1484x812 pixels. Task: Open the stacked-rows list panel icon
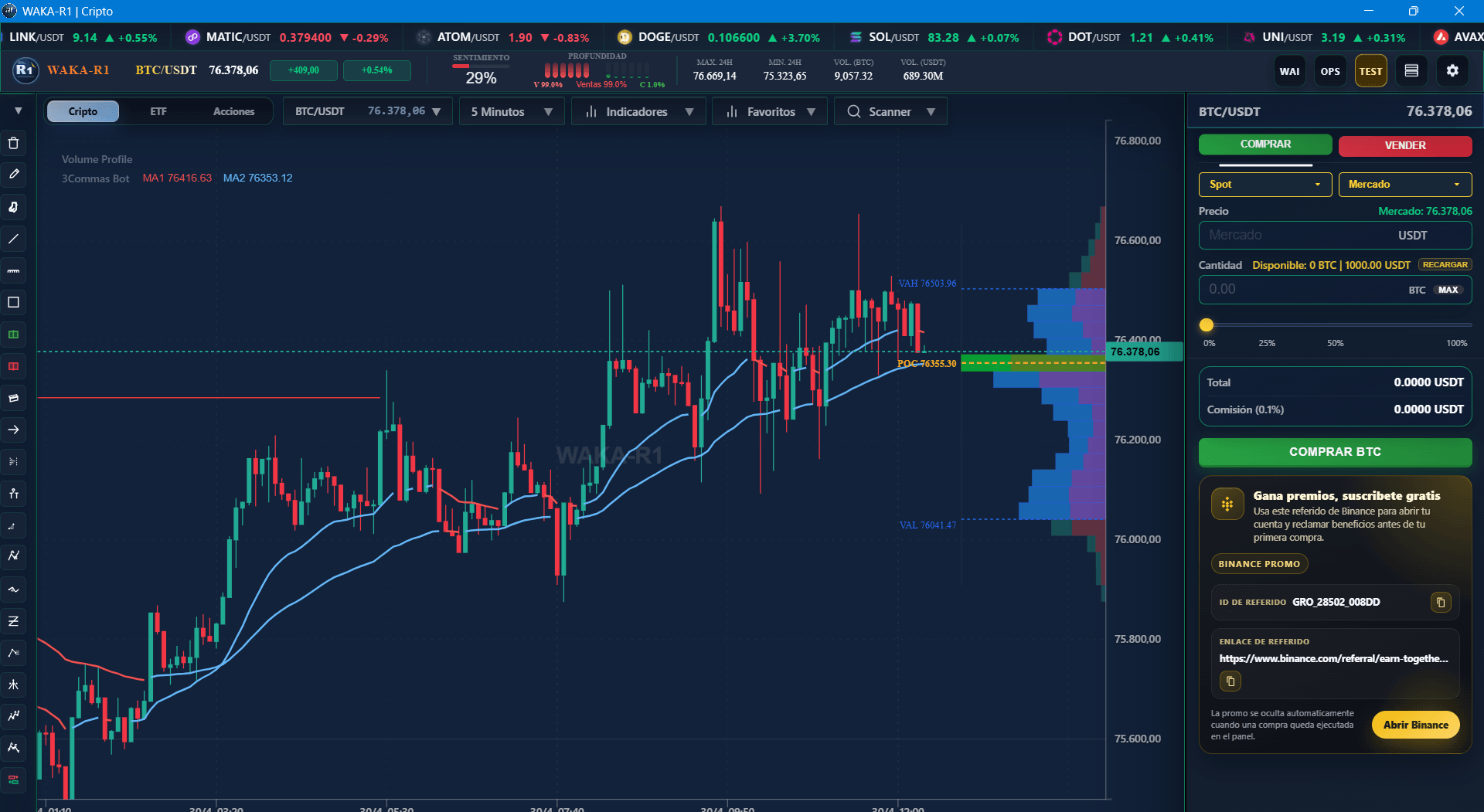click(1411, 71)
